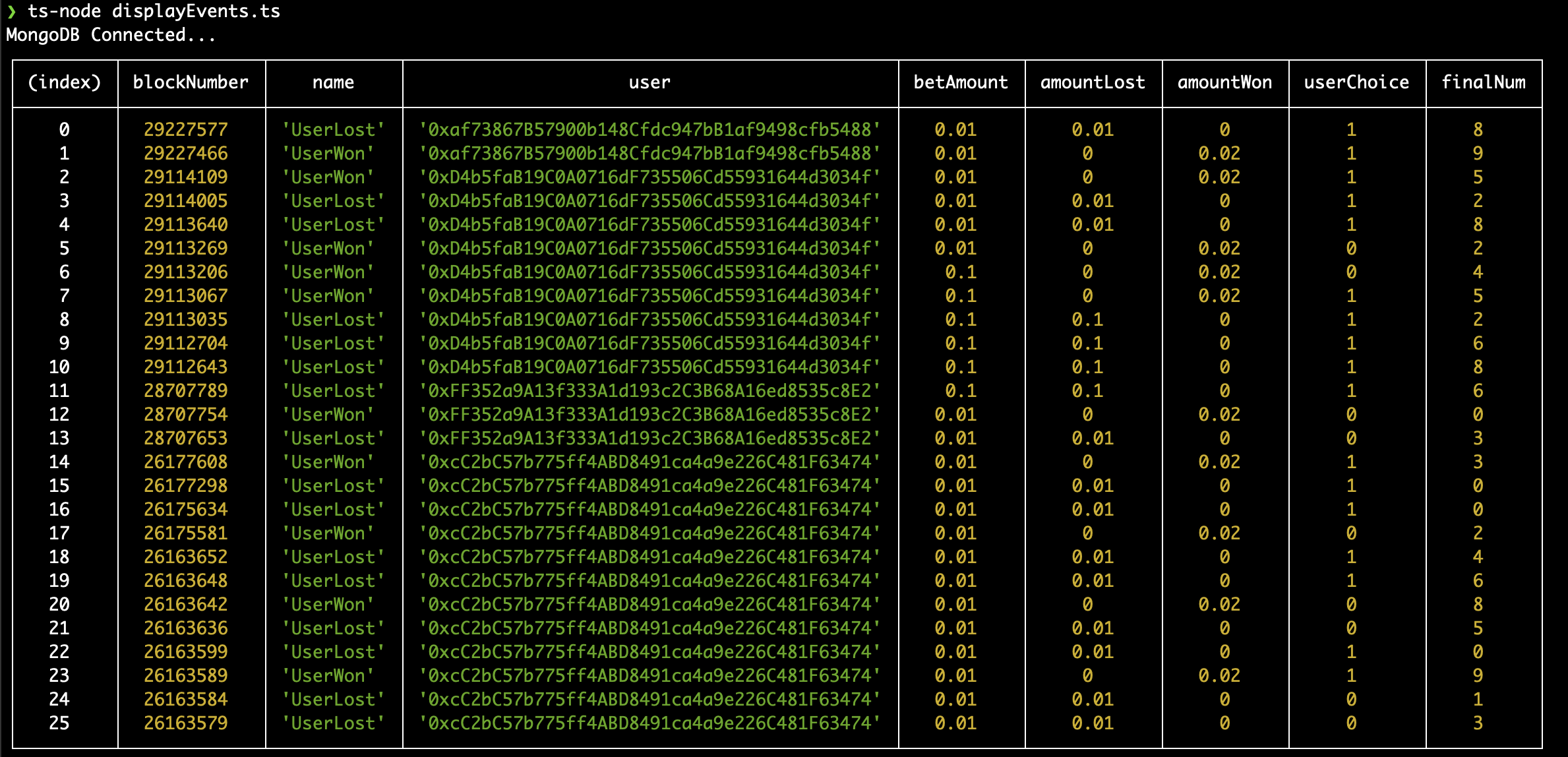This screenshot has height=757, width=1568.
Task: Click finalNum 1 in index row 24
Action: tap(1478, 700)
